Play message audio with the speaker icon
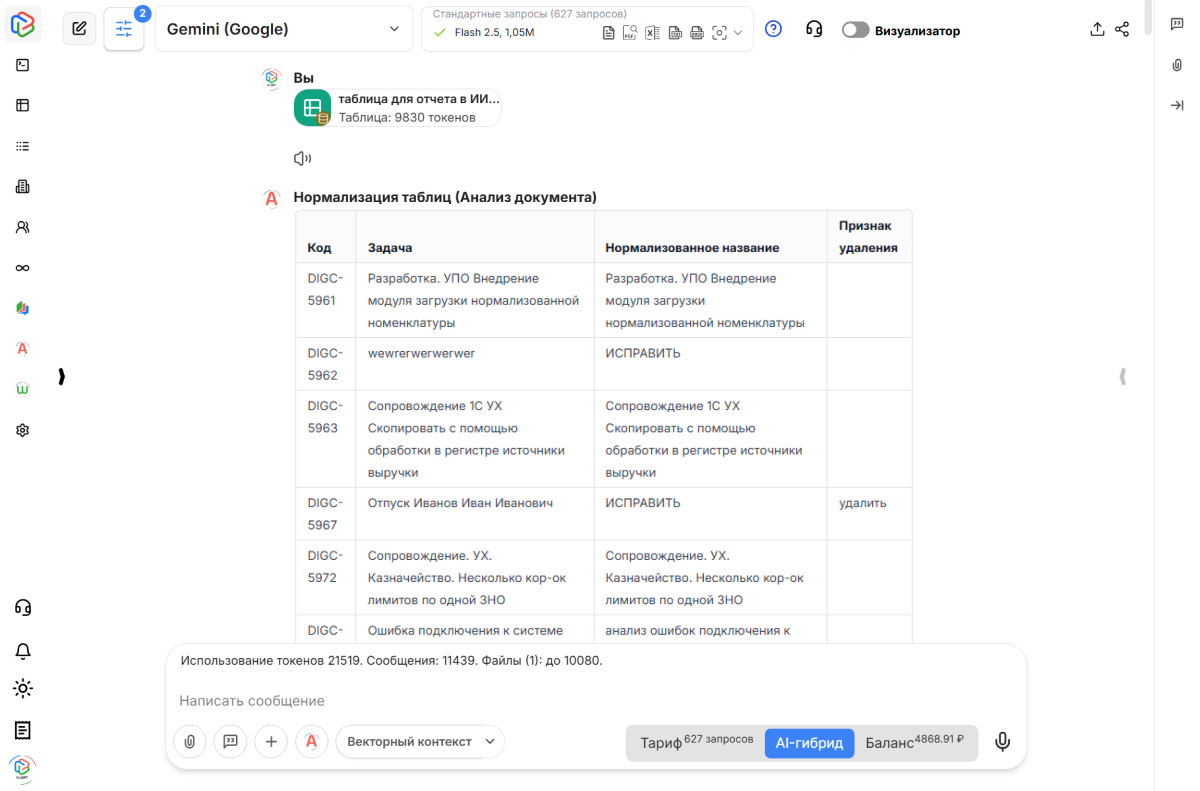The image size is (1200, 791). pyautogui.click(x=302, y=158)
